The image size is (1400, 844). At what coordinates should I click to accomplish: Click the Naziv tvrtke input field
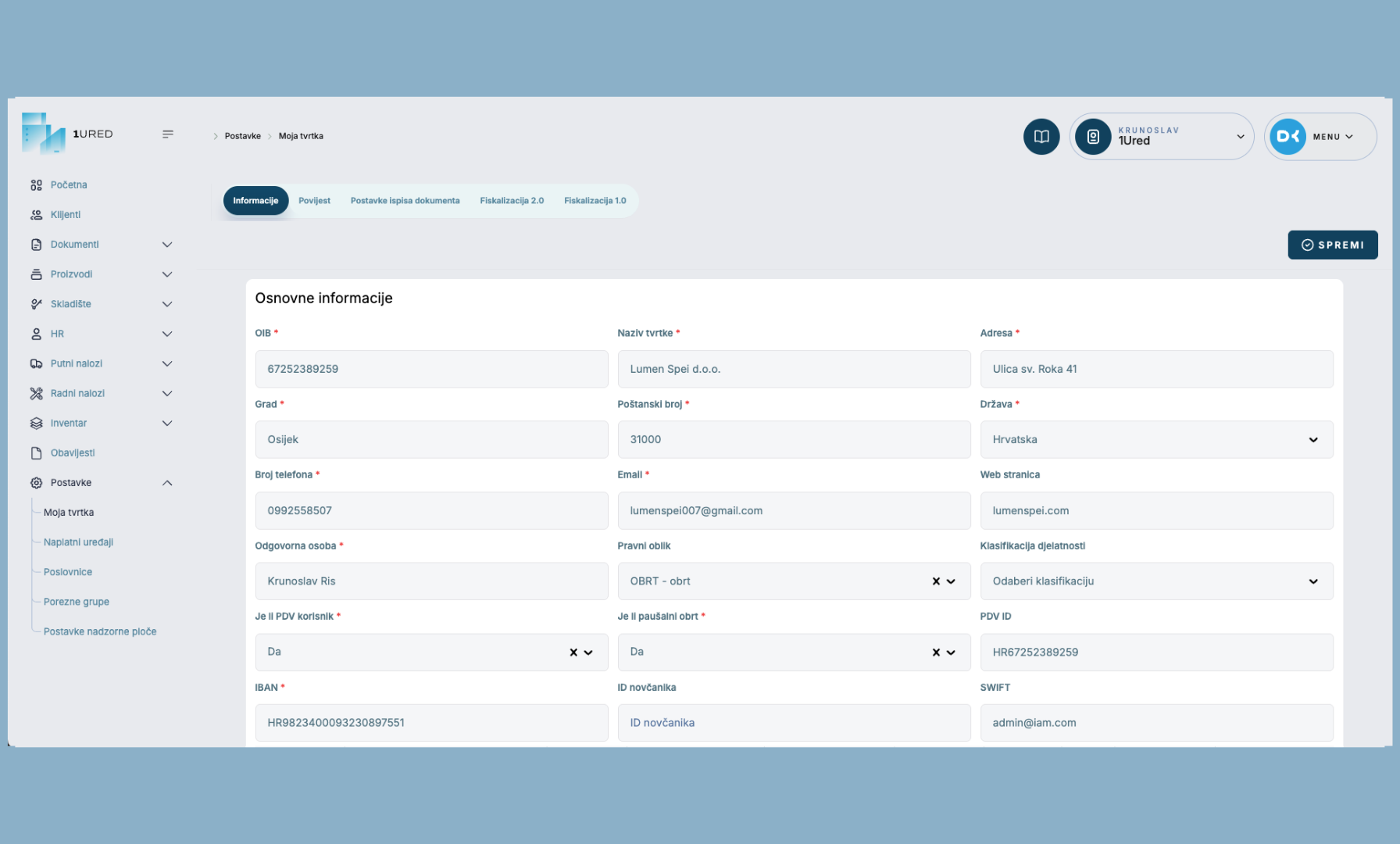click(794, 369)
